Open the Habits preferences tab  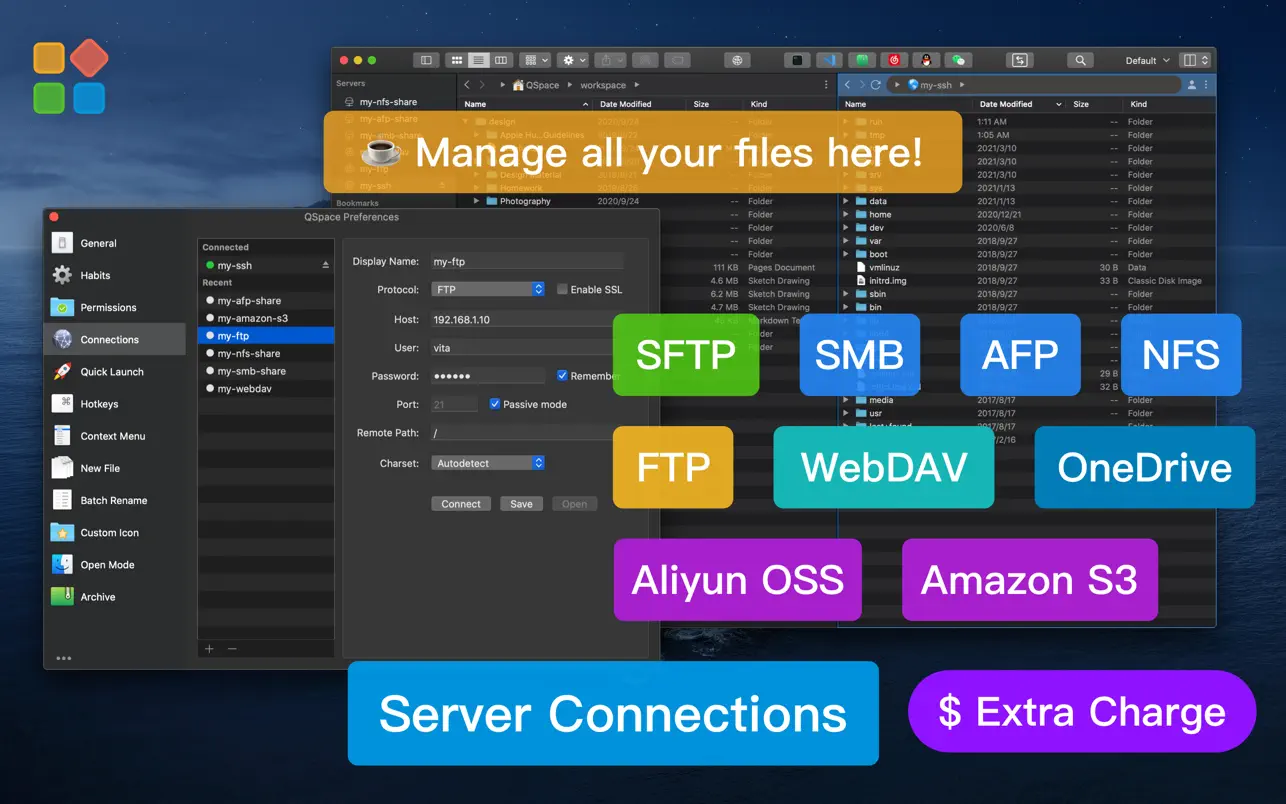point(115,275)
